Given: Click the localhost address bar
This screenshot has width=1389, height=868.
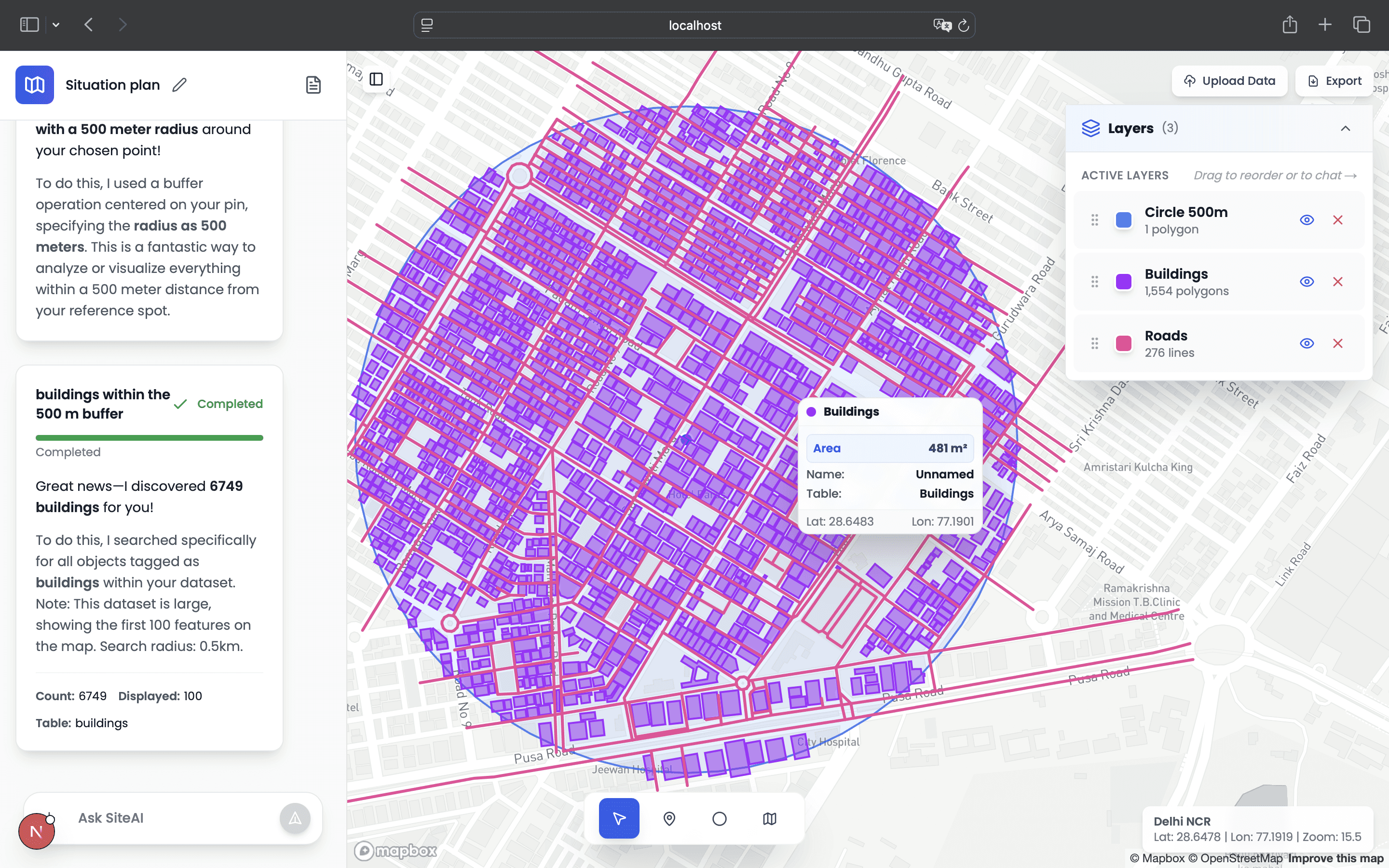Looking at the screenshot, I should [694, 25].
